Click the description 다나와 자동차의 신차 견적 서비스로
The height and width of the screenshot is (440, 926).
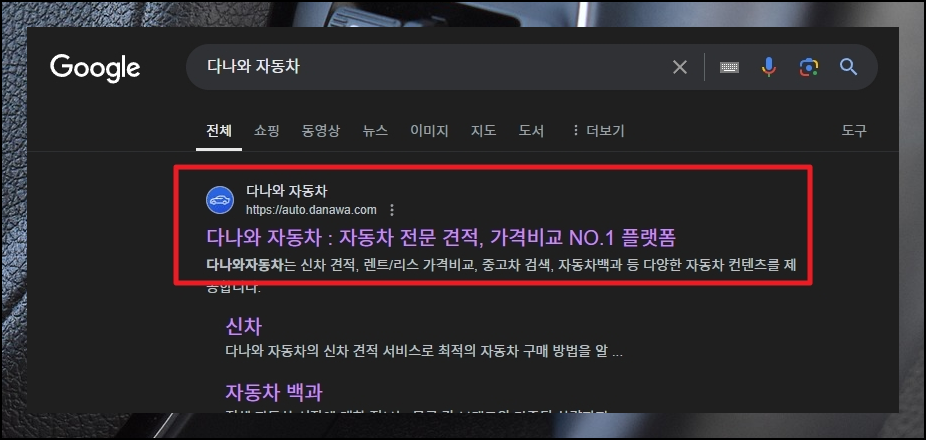point(424,352)
